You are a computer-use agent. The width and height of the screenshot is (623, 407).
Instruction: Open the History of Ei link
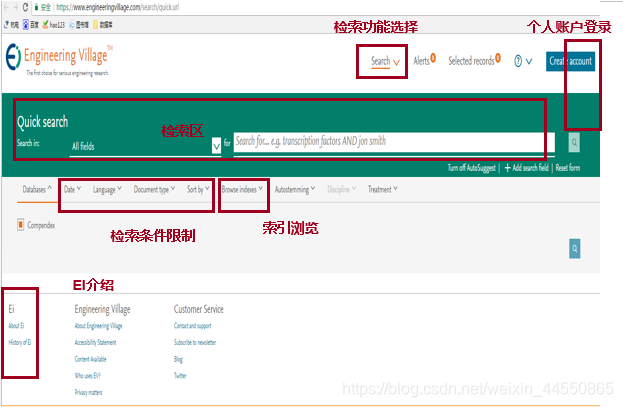(x=20, y=342)
